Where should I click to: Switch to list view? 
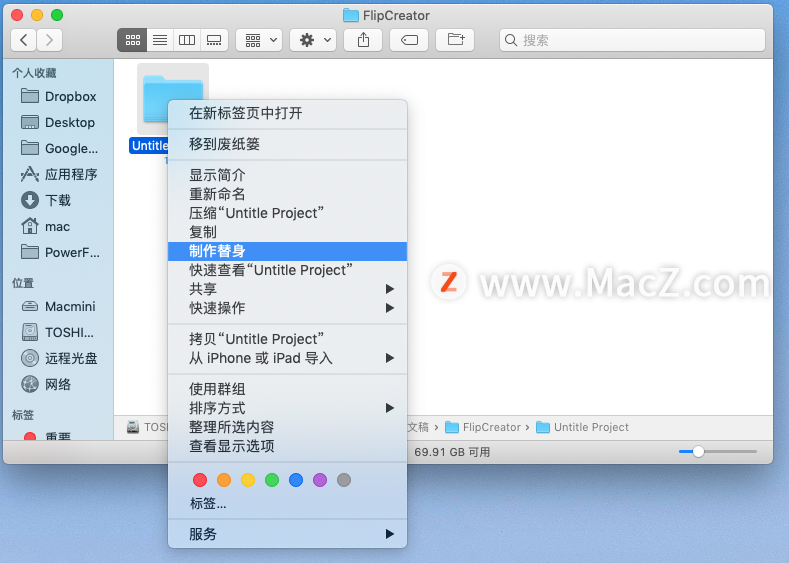click(160, 40)
